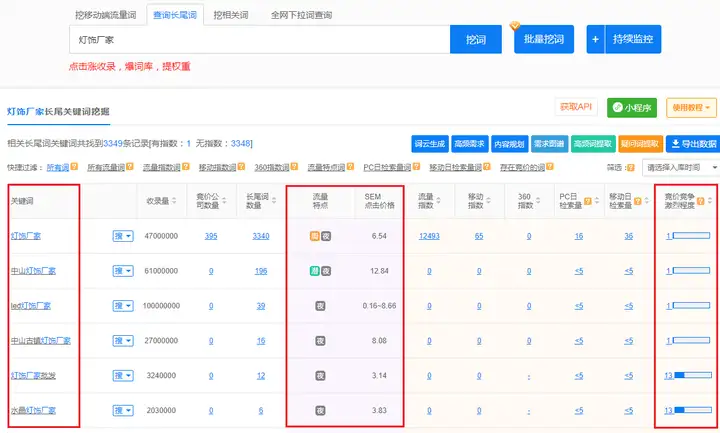Click the crown badge above 批量挖词
Screen dimensions: 720x433
pos(515,26)
